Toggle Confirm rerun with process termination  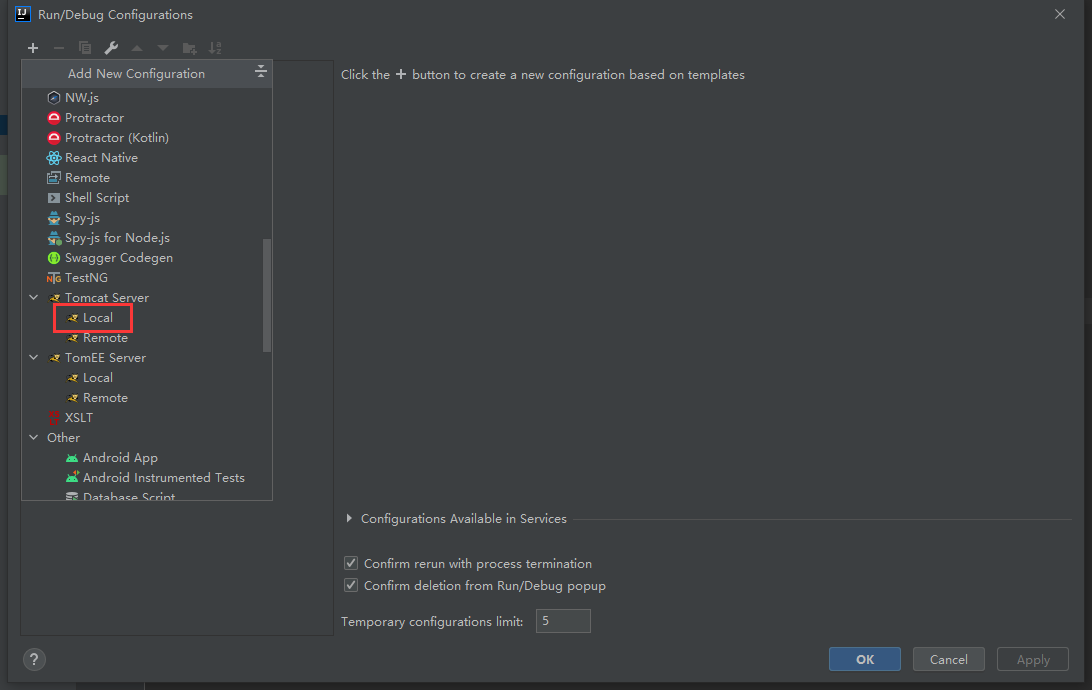351,563
